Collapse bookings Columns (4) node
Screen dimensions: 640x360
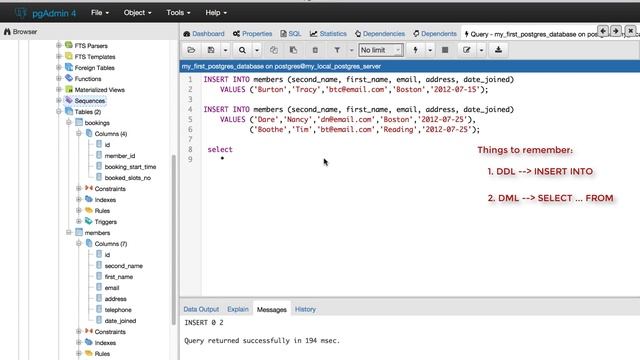pos(79,133)
